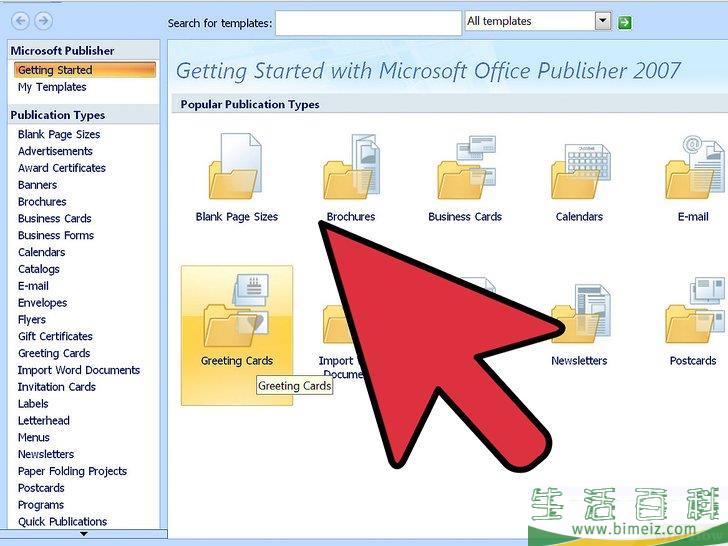Select Banners in sidebar list

coord(38,185)
